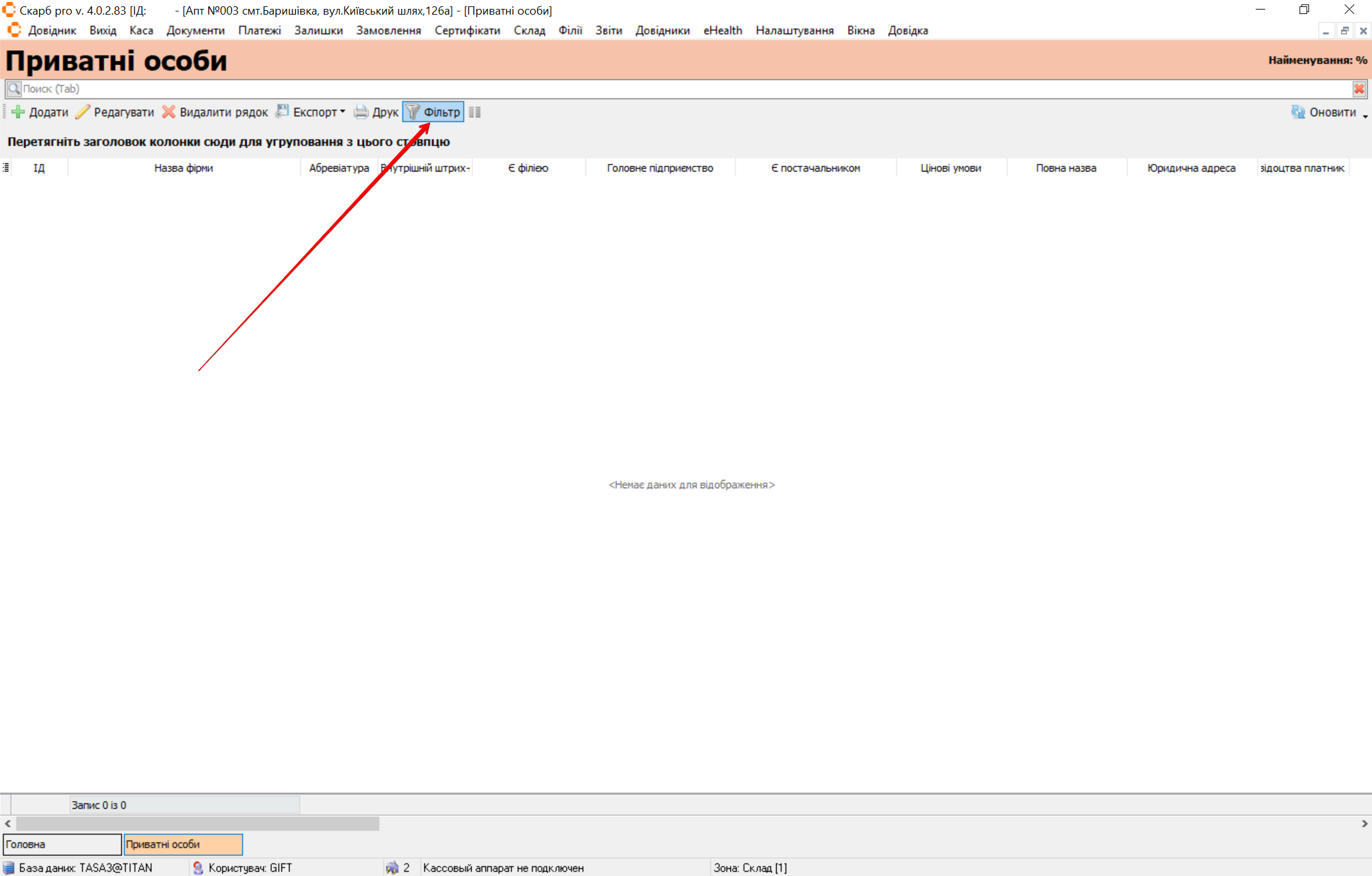
Task: Click the Цінові умови column header
Action: point(951,168)
